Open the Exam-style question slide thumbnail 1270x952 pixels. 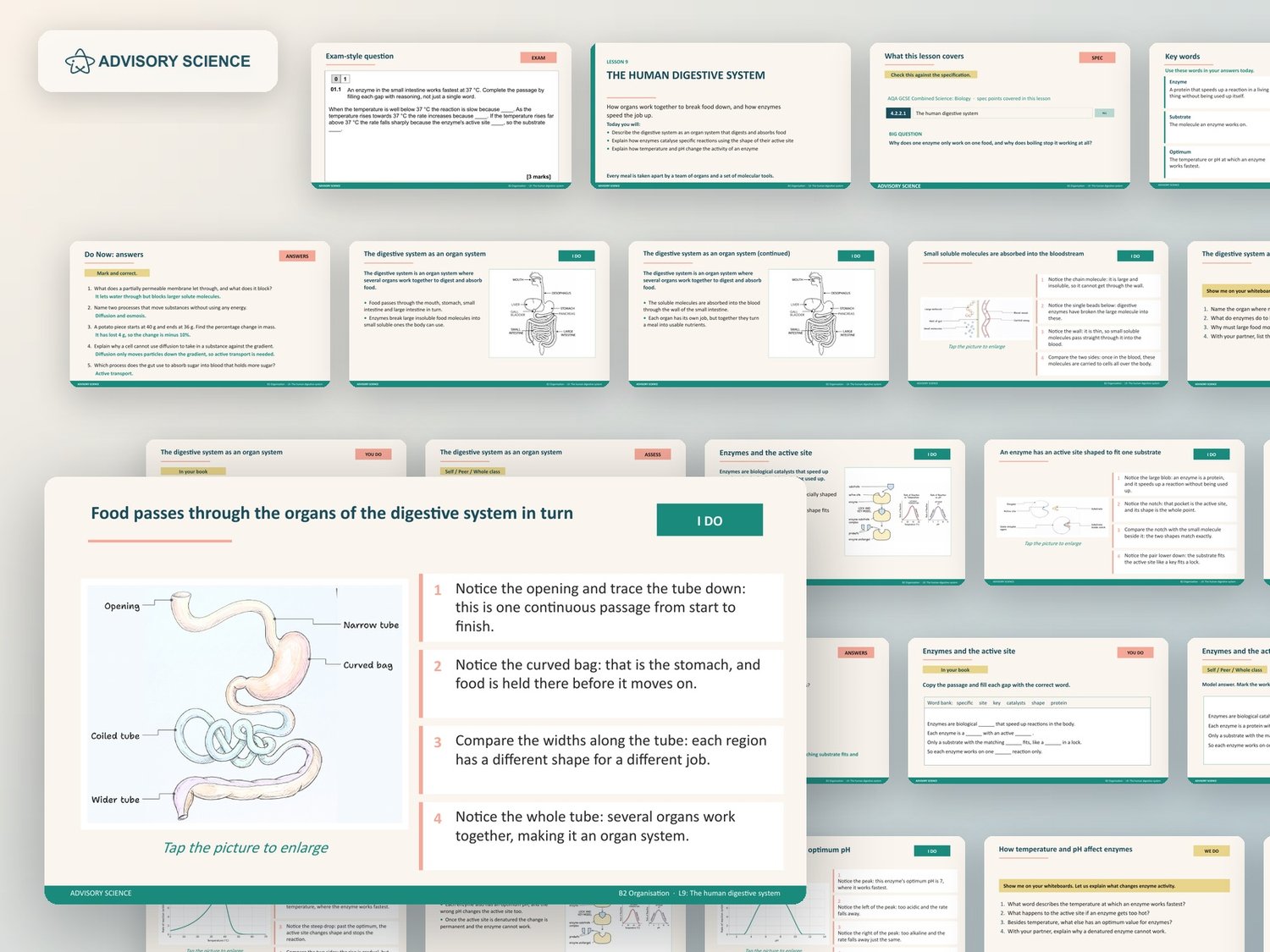pos(441,116)
